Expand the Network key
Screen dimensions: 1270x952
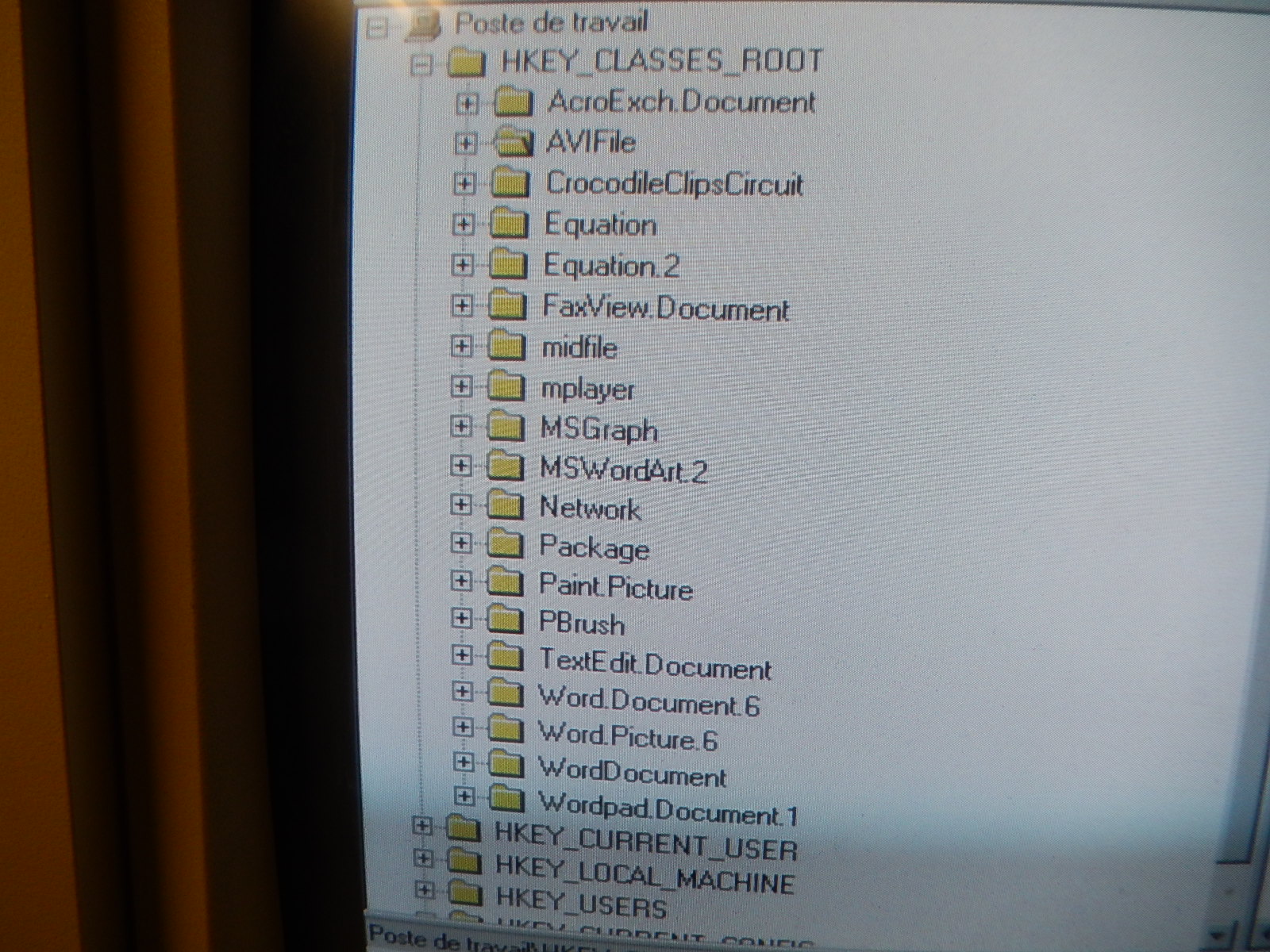(460, 505)
